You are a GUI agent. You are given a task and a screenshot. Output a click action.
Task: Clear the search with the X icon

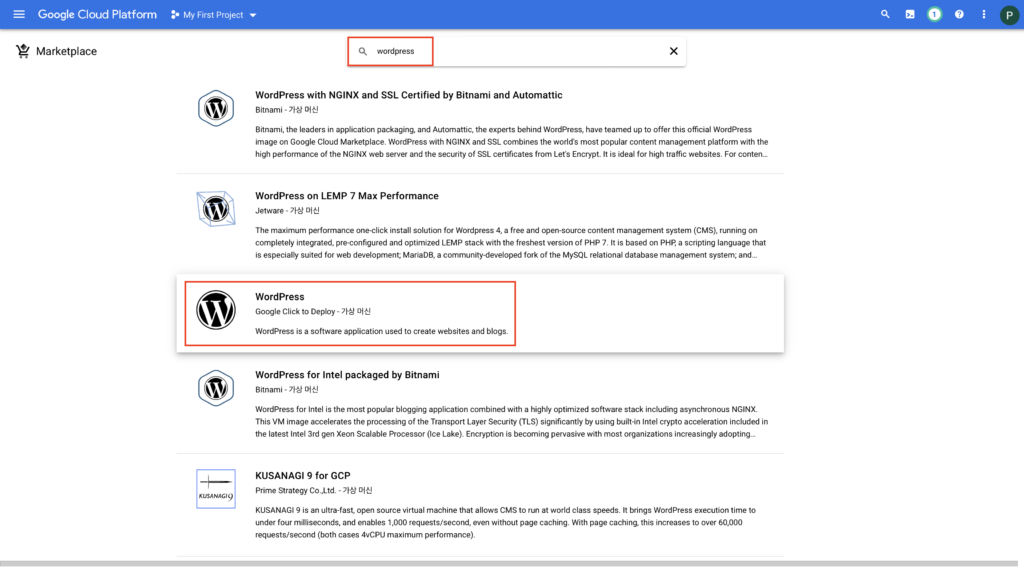[673, 51]
